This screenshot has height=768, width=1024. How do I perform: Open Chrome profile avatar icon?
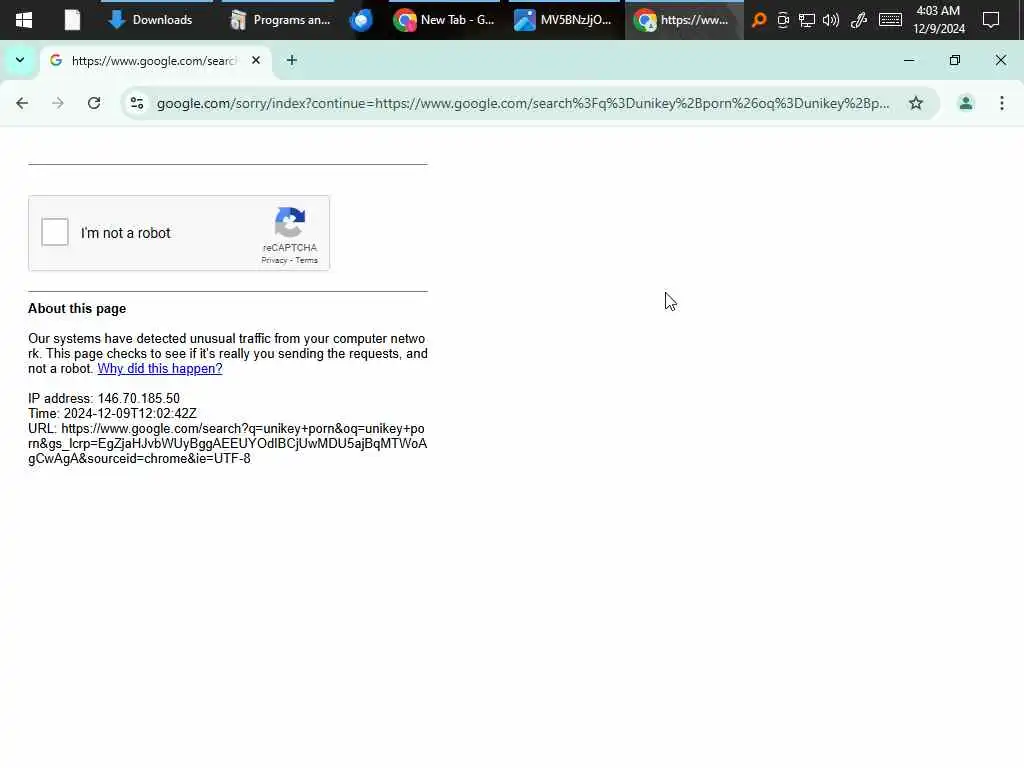pyautogui.click(x=965, y=103)
